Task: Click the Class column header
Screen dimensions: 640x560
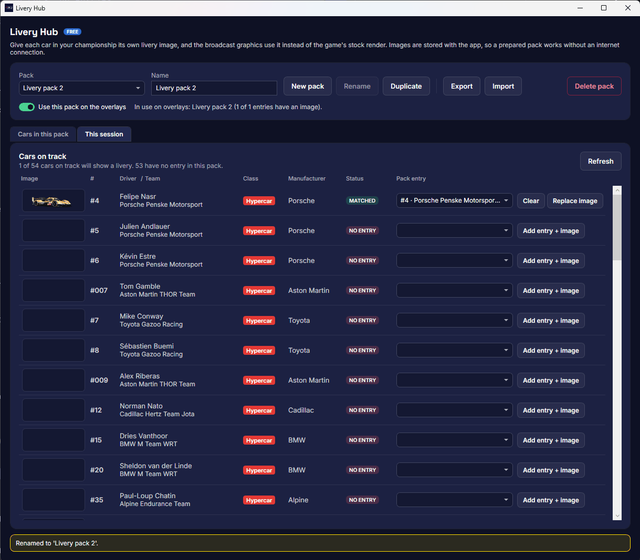Action: point(250,178)
